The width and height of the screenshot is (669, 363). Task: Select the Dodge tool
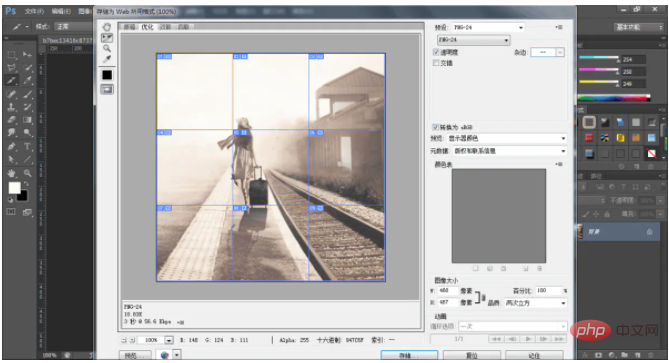click(x=27, y=133)
